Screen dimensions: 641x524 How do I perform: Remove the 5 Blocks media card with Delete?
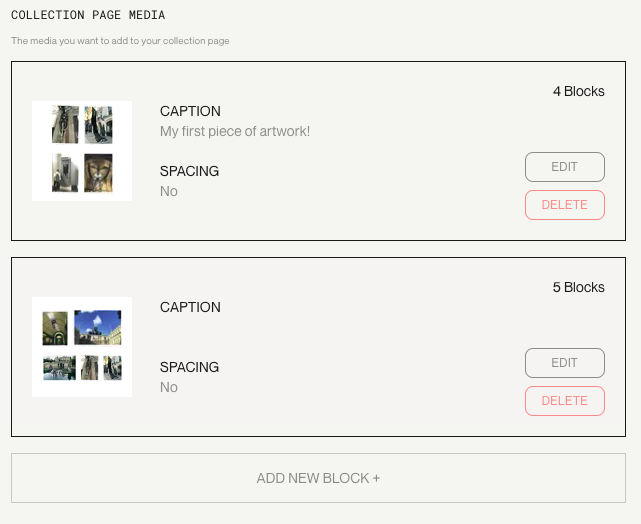[x=564, y=401]
